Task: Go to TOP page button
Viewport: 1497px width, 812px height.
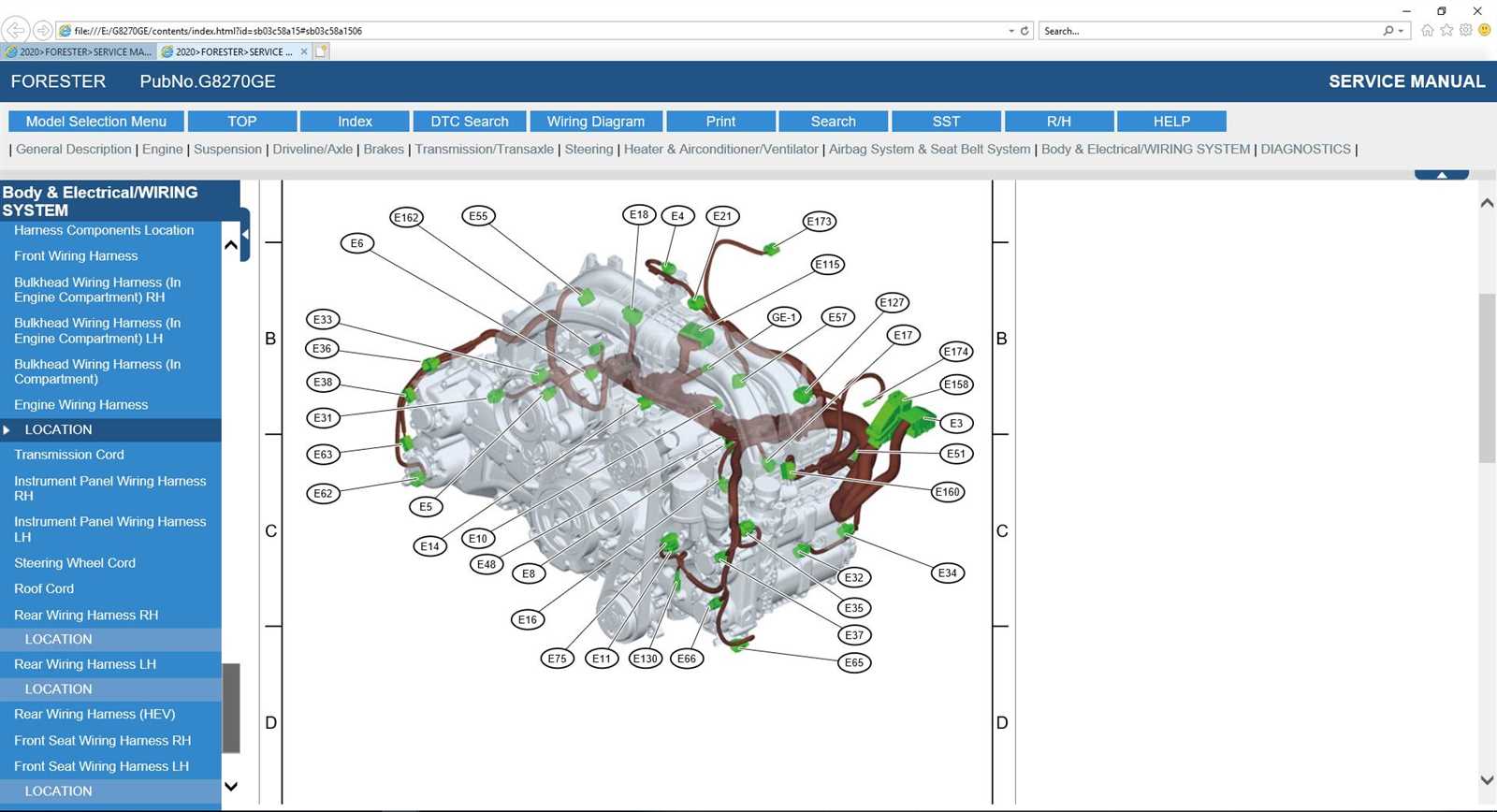Action: pyautogui.click(x=242, y=122)
